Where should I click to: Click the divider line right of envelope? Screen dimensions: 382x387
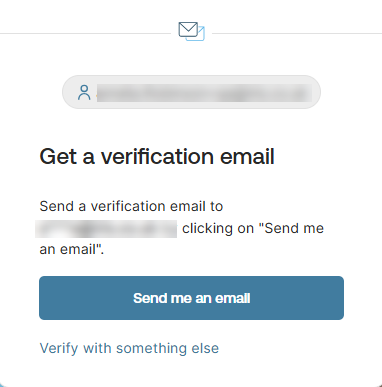[x=297, y=33]
